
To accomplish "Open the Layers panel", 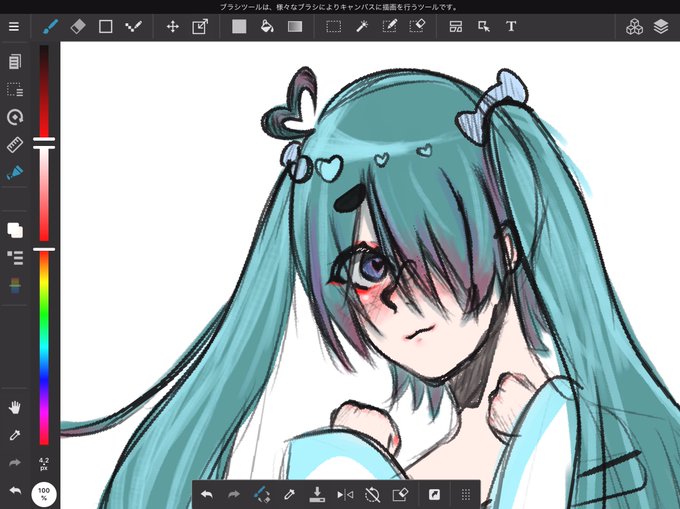I will (661, 26).
